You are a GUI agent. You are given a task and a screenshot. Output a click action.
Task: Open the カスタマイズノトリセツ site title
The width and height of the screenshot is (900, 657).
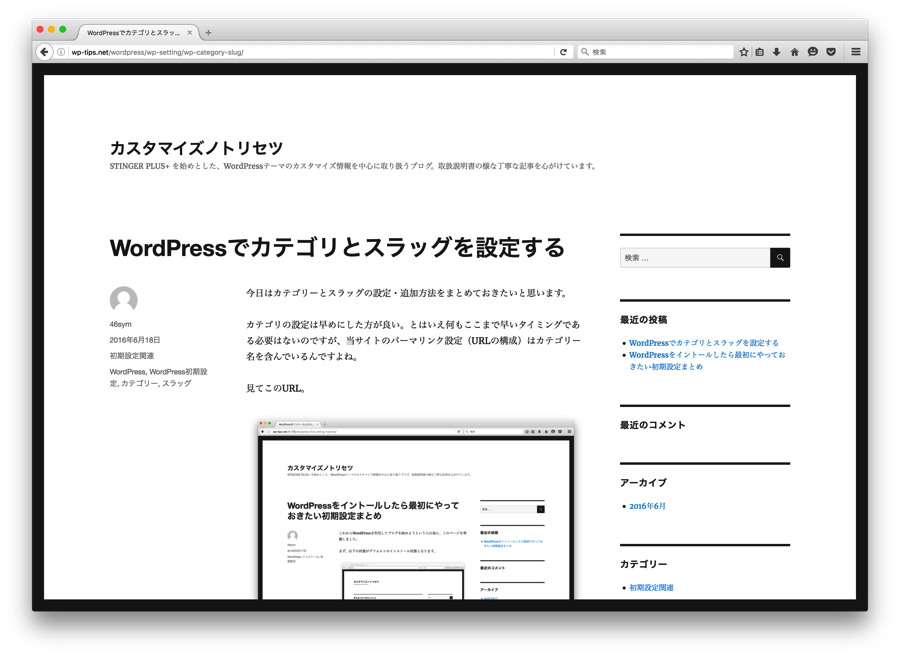(196, 148)
